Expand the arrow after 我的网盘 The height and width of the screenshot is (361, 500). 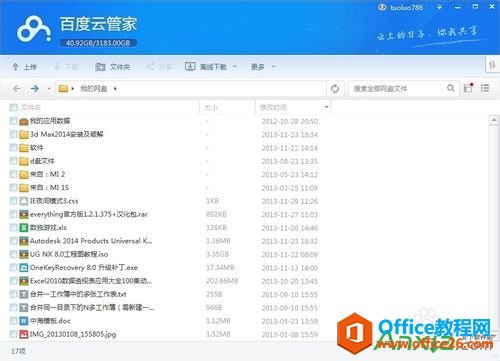point(115,89)
